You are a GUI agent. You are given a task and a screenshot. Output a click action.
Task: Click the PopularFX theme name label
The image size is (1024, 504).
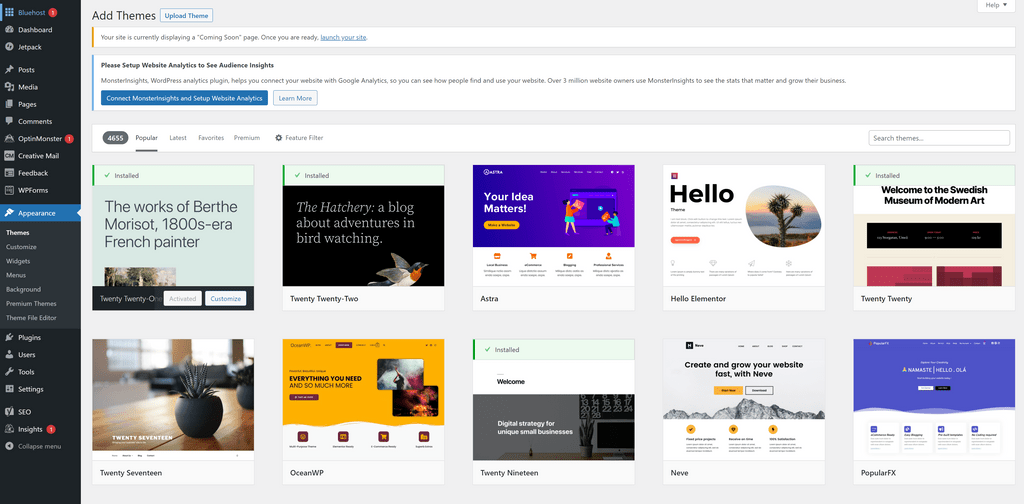coord(878,473)
